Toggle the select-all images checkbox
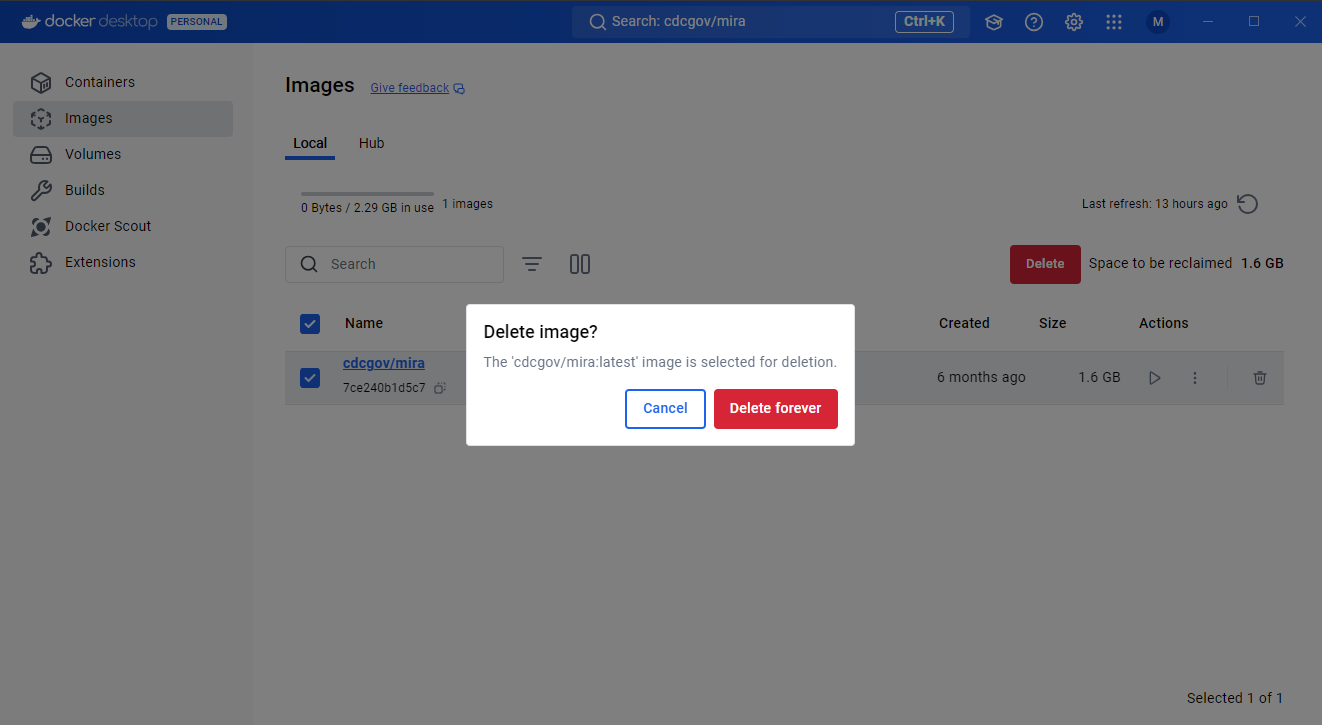The width and height of the screenshot is (1322, 725). coord(310,323)
